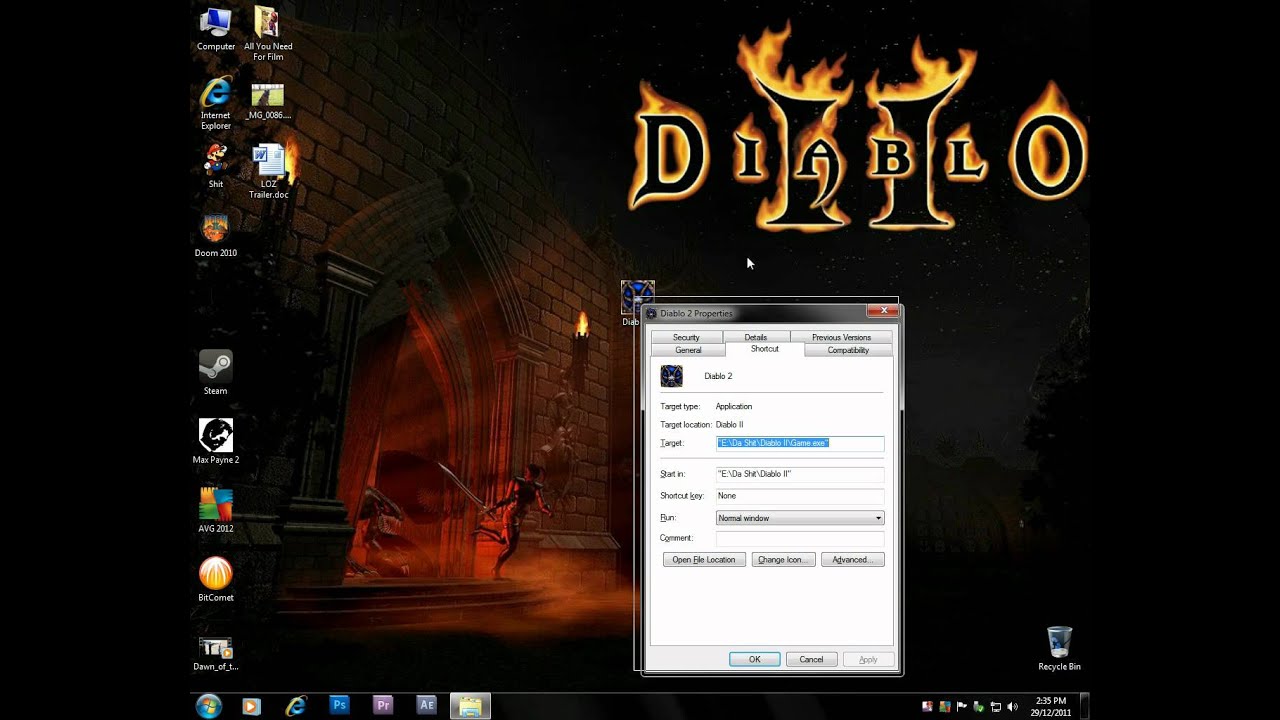This screenshot has height=720, width=1280.
Task: Switch to the Compatibility tab
Action: point(848,350)
